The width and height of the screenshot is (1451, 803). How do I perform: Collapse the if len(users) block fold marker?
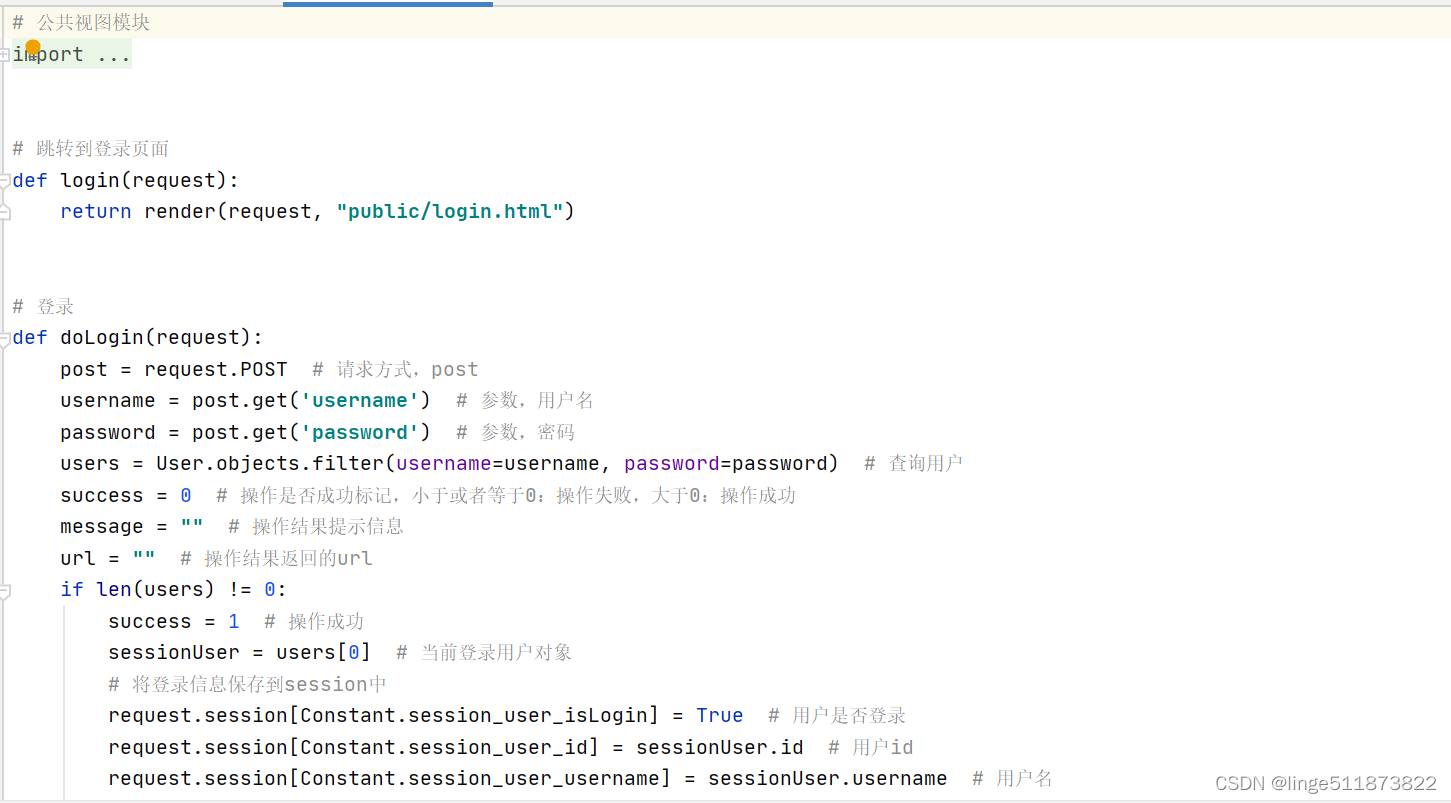[4, 590]
